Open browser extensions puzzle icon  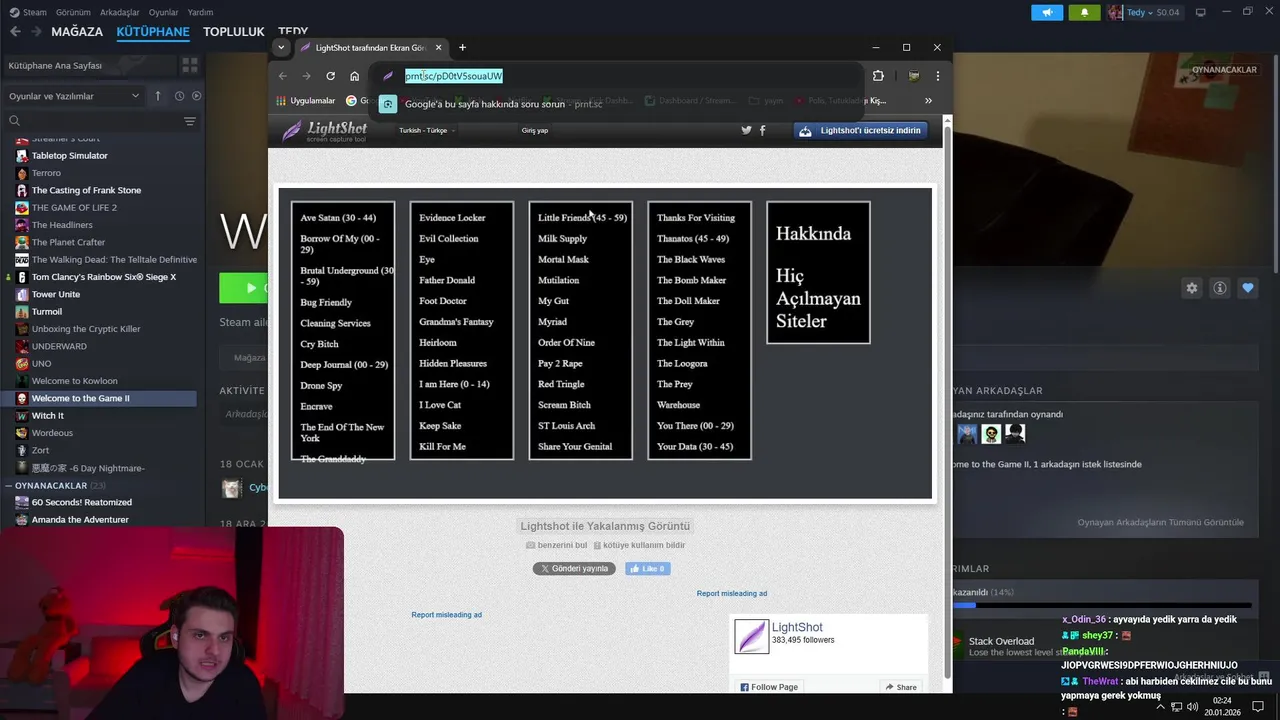click(878, 76)
